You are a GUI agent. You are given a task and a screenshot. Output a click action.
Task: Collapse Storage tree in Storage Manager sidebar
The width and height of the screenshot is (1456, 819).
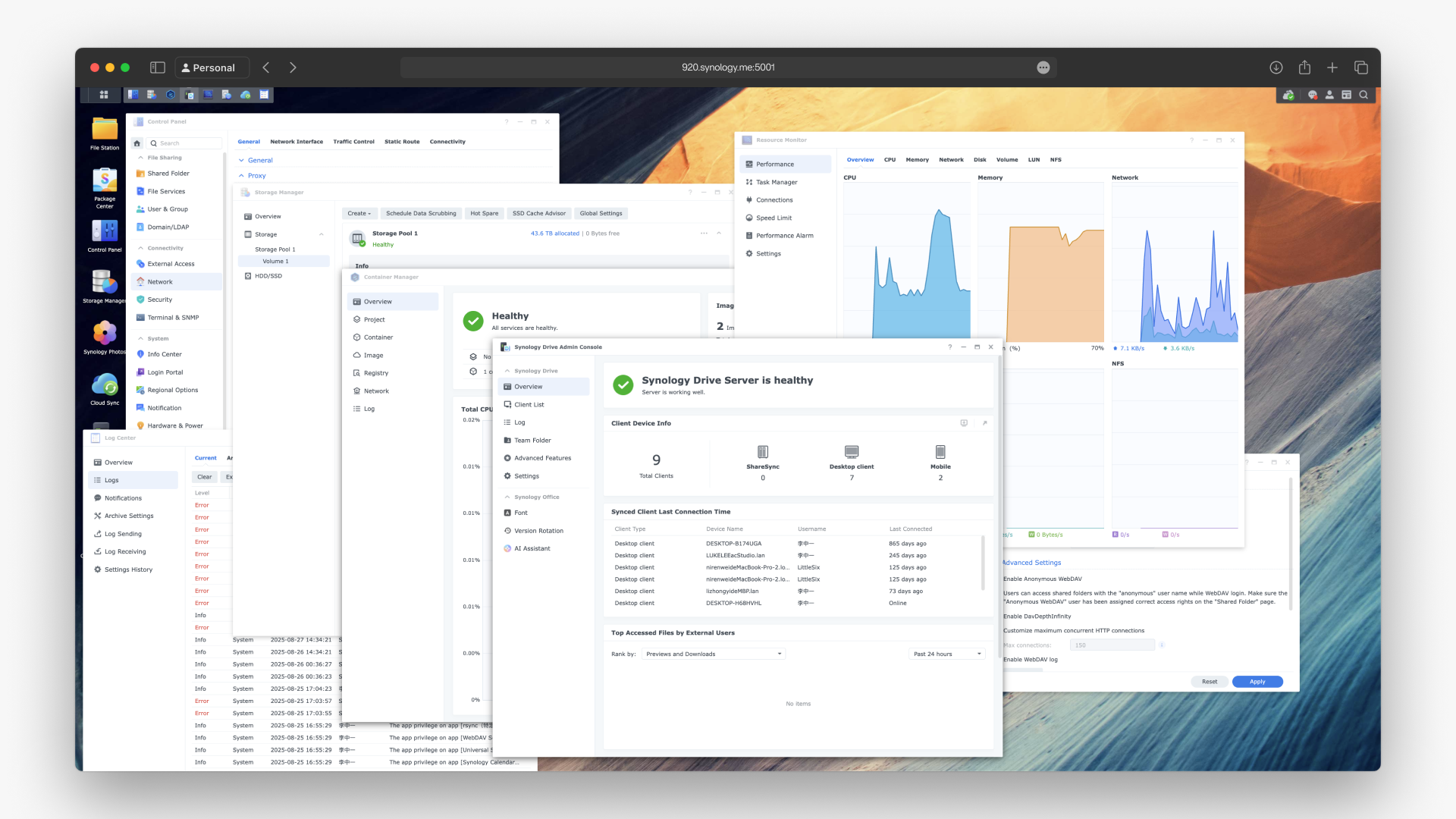[322, 234]
